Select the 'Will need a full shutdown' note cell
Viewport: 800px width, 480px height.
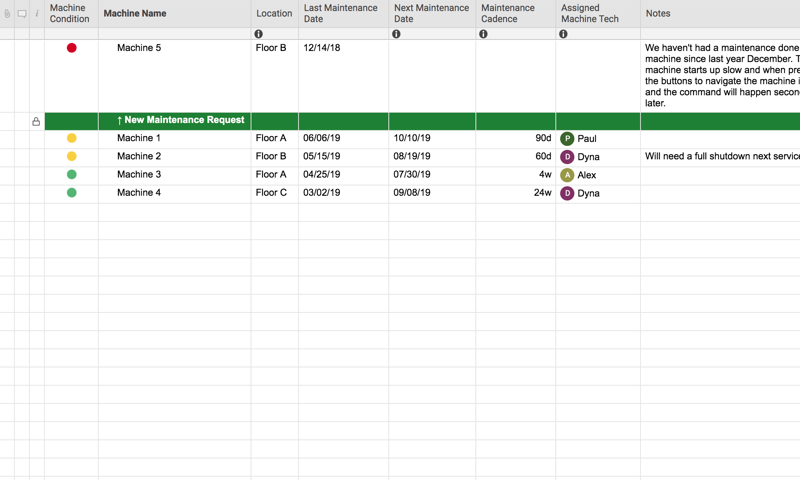(x=719, y=157)
